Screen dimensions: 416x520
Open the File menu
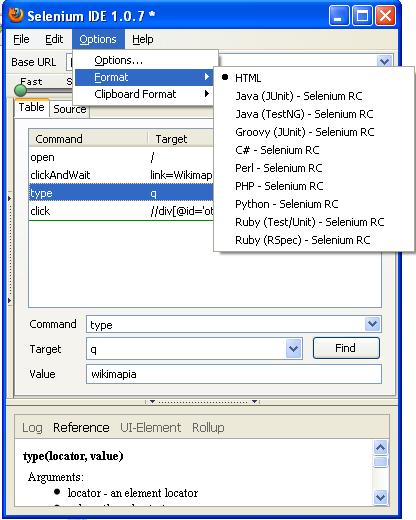[21, 39]
